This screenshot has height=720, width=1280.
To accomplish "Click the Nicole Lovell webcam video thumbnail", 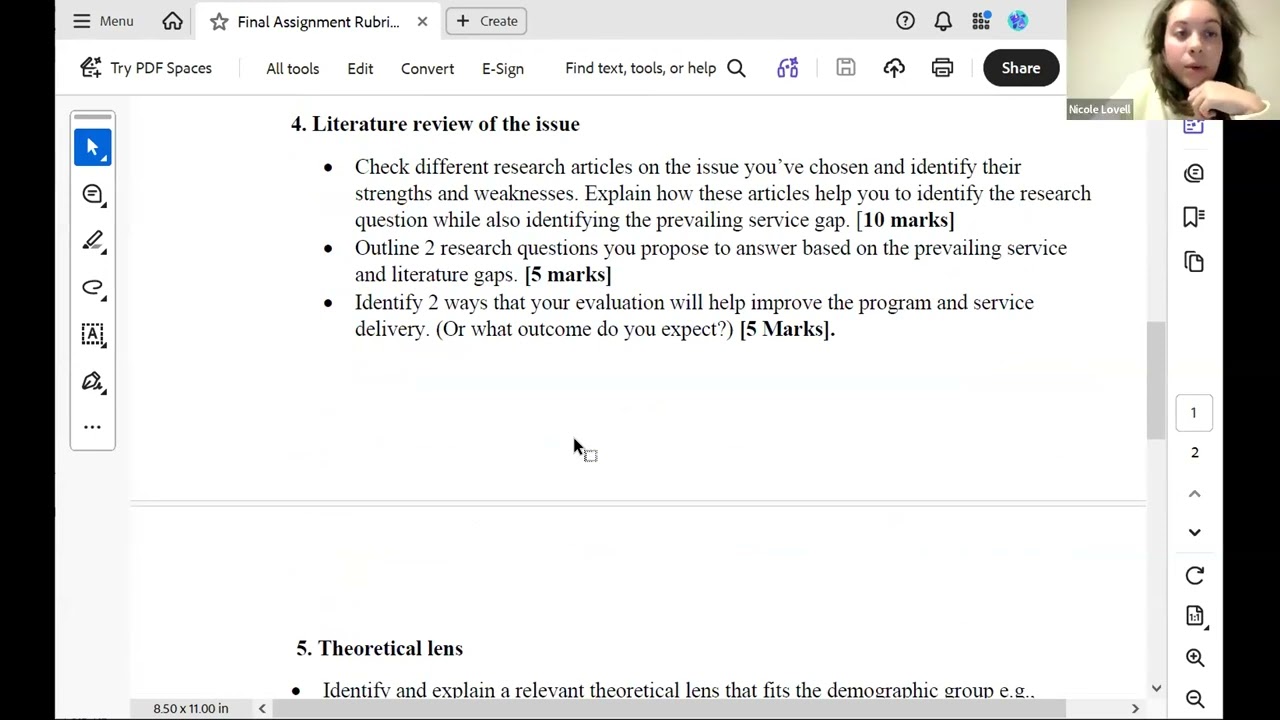I will click(x=1173, y=60).
